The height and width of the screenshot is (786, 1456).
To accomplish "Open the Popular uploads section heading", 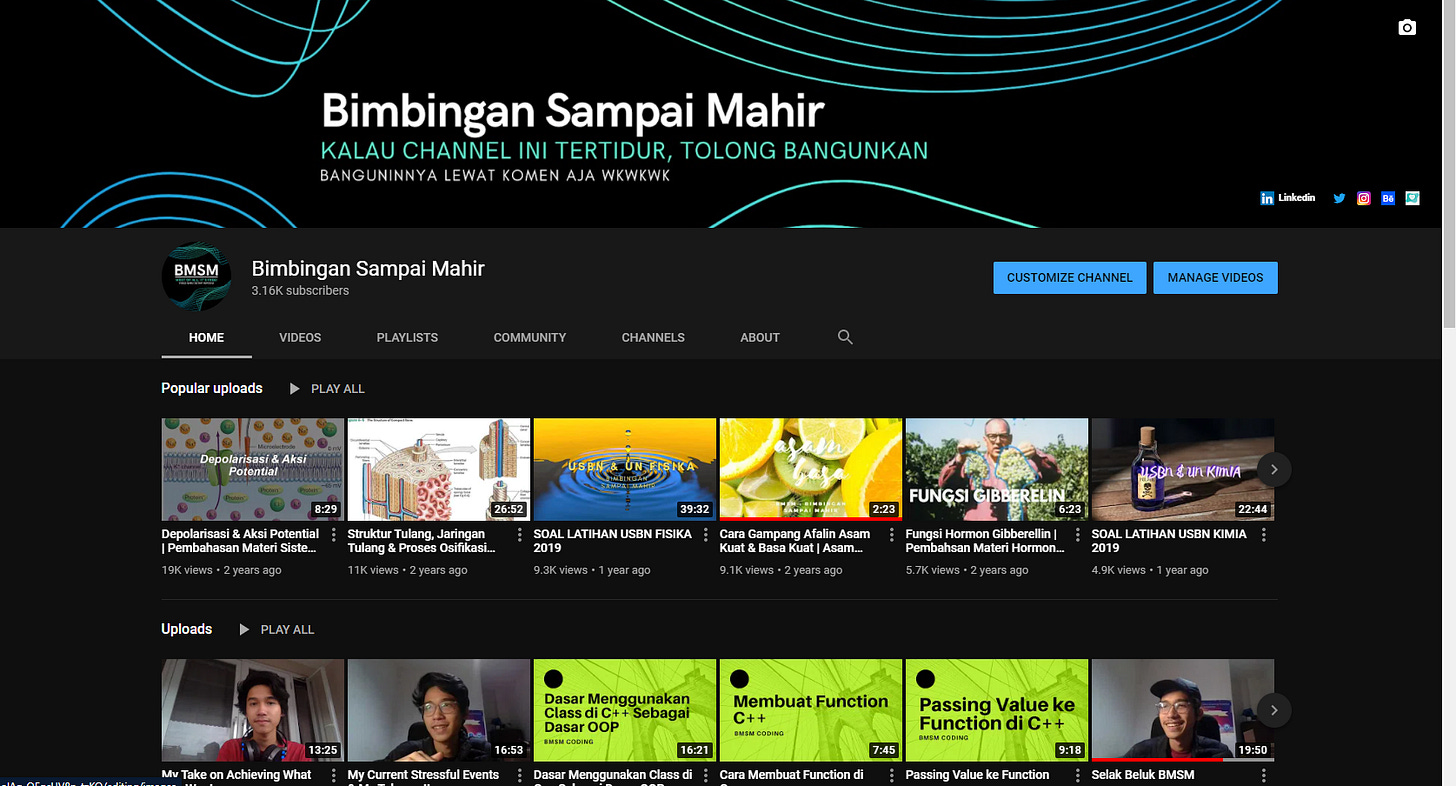I will 212,388.
